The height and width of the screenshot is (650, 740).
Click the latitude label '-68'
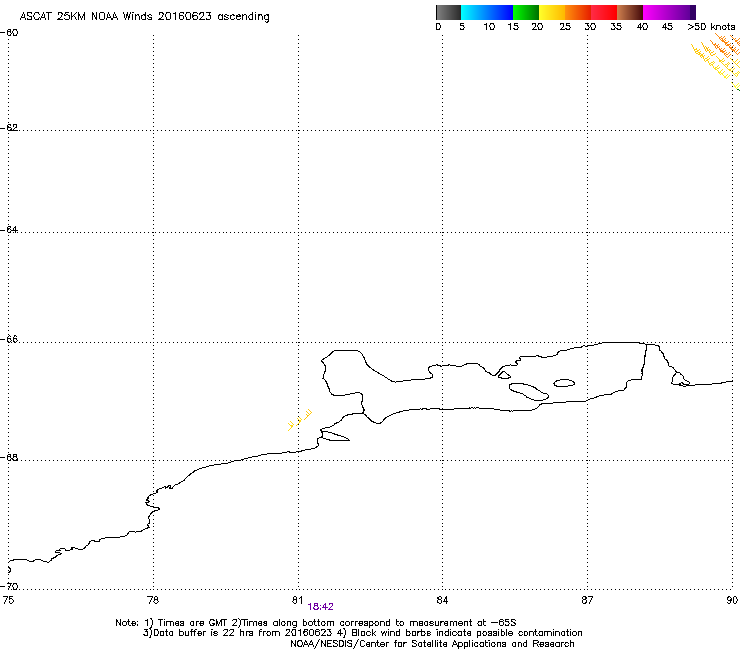pos(9,457)
